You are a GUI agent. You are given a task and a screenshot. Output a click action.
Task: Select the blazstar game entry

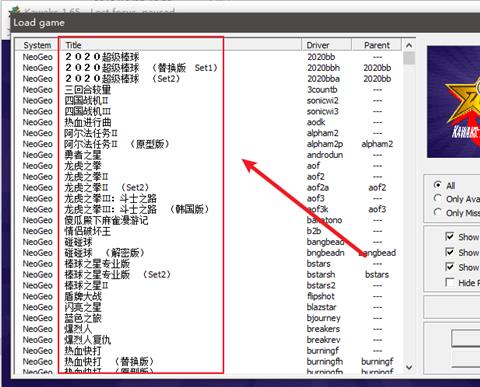(209, 307)
